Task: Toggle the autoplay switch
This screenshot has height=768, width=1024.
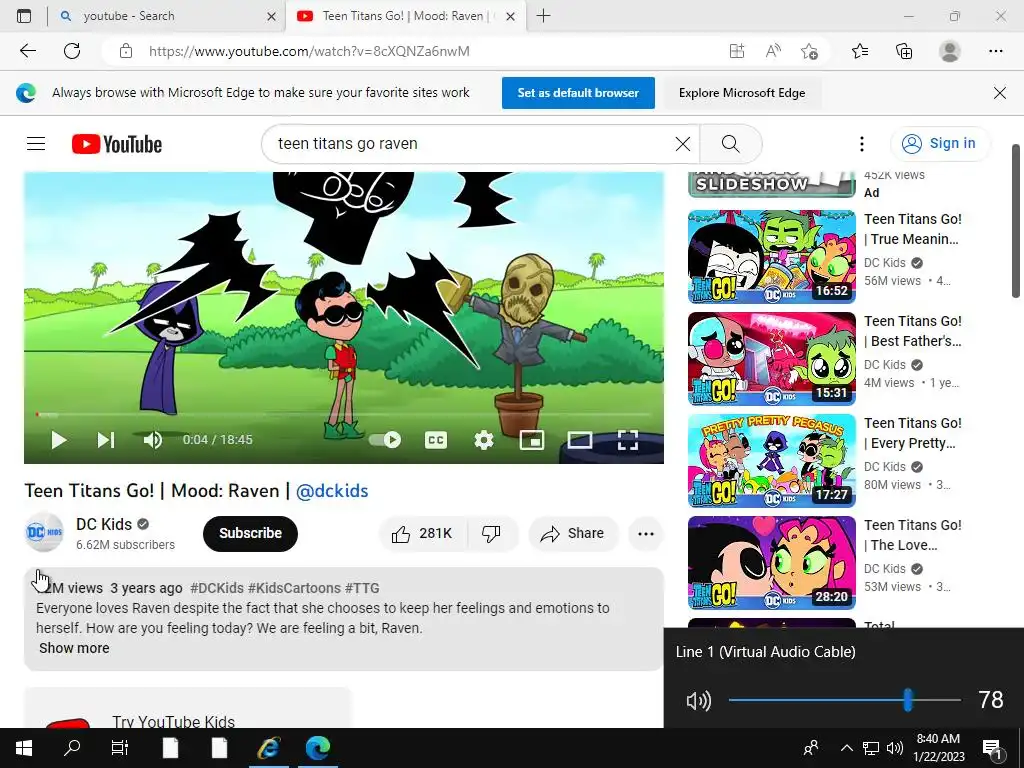Action: click(385, 440)
